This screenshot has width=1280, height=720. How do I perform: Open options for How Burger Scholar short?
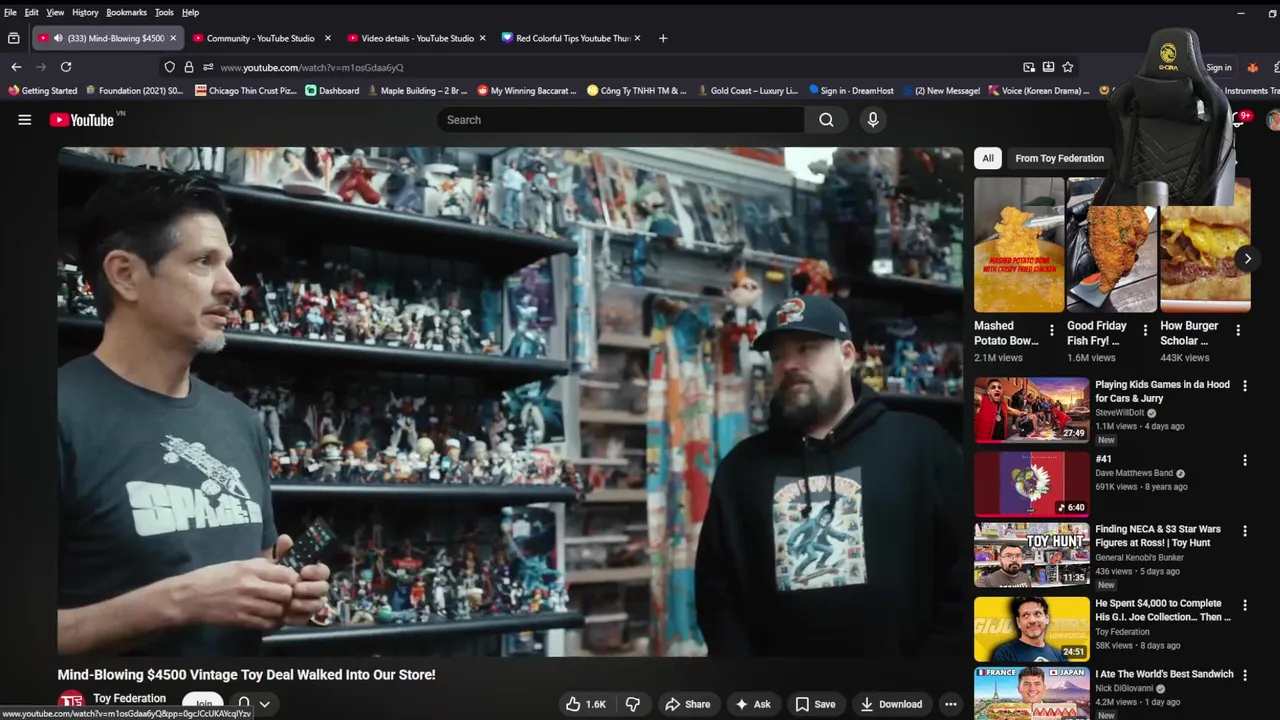1238,331
